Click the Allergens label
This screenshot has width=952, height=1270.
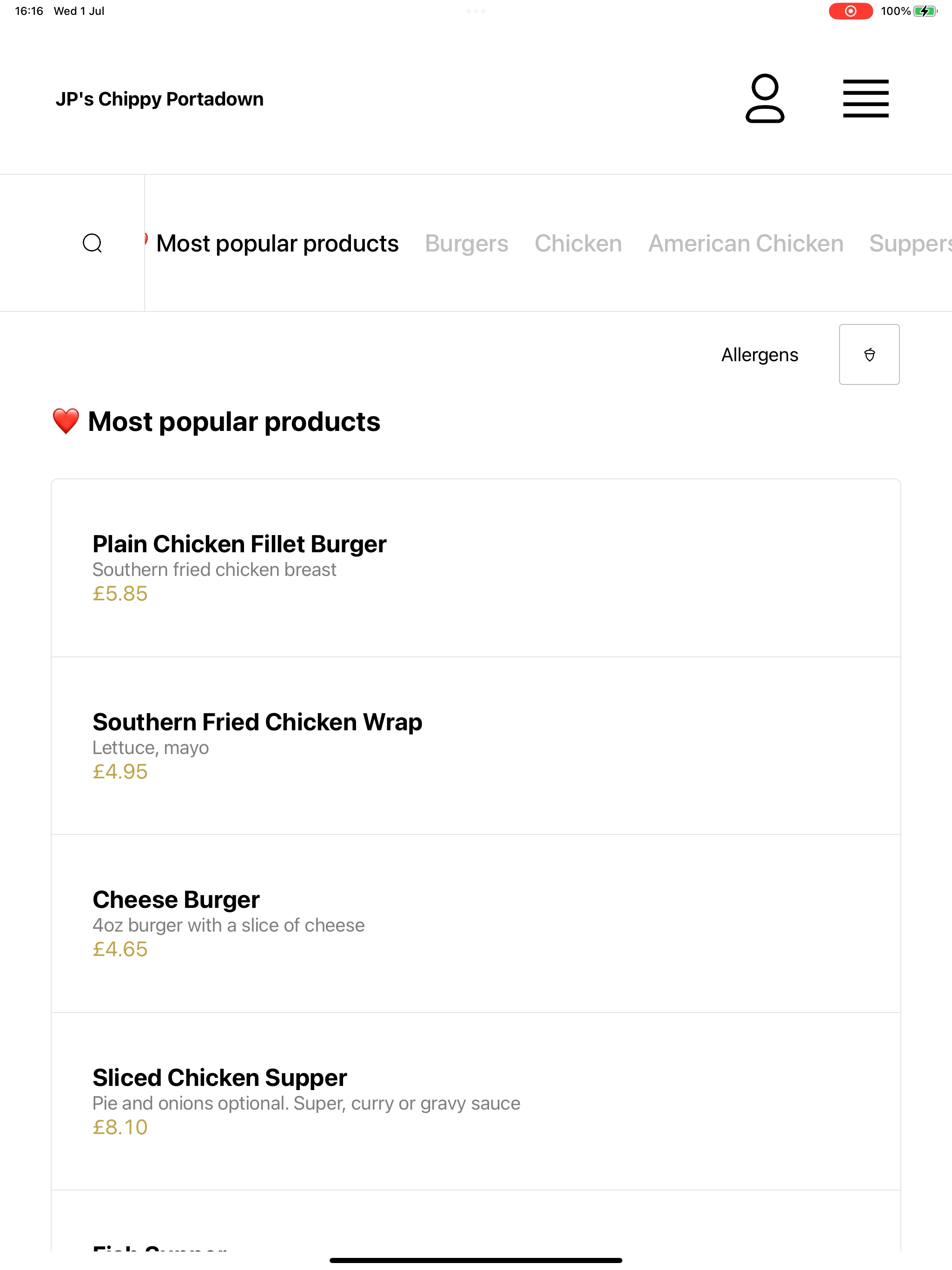click(x=759, y=355)
